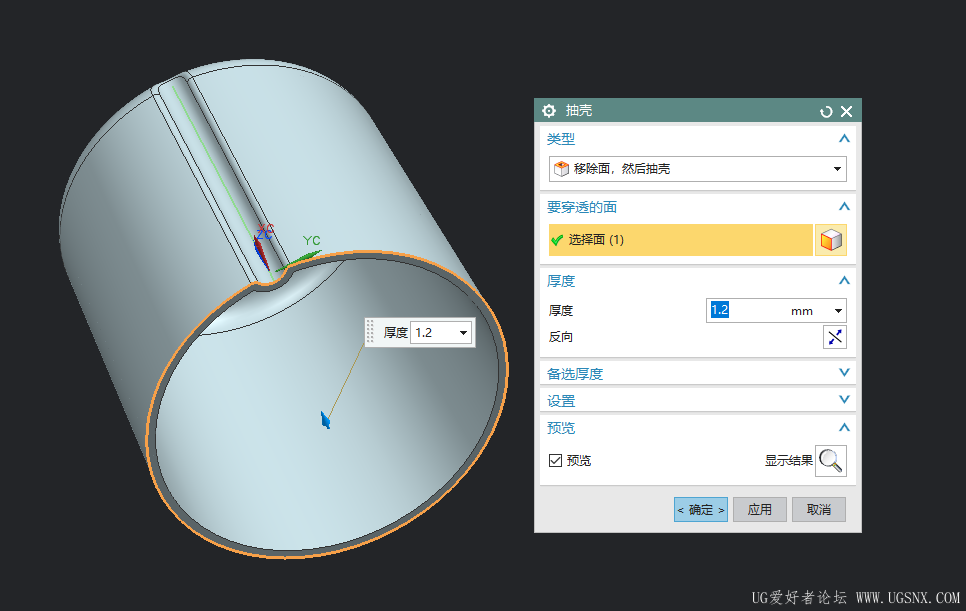Click the reverse direction (反向) icon
The height and width of the screenshot is (611, 966).
(834, 337)
